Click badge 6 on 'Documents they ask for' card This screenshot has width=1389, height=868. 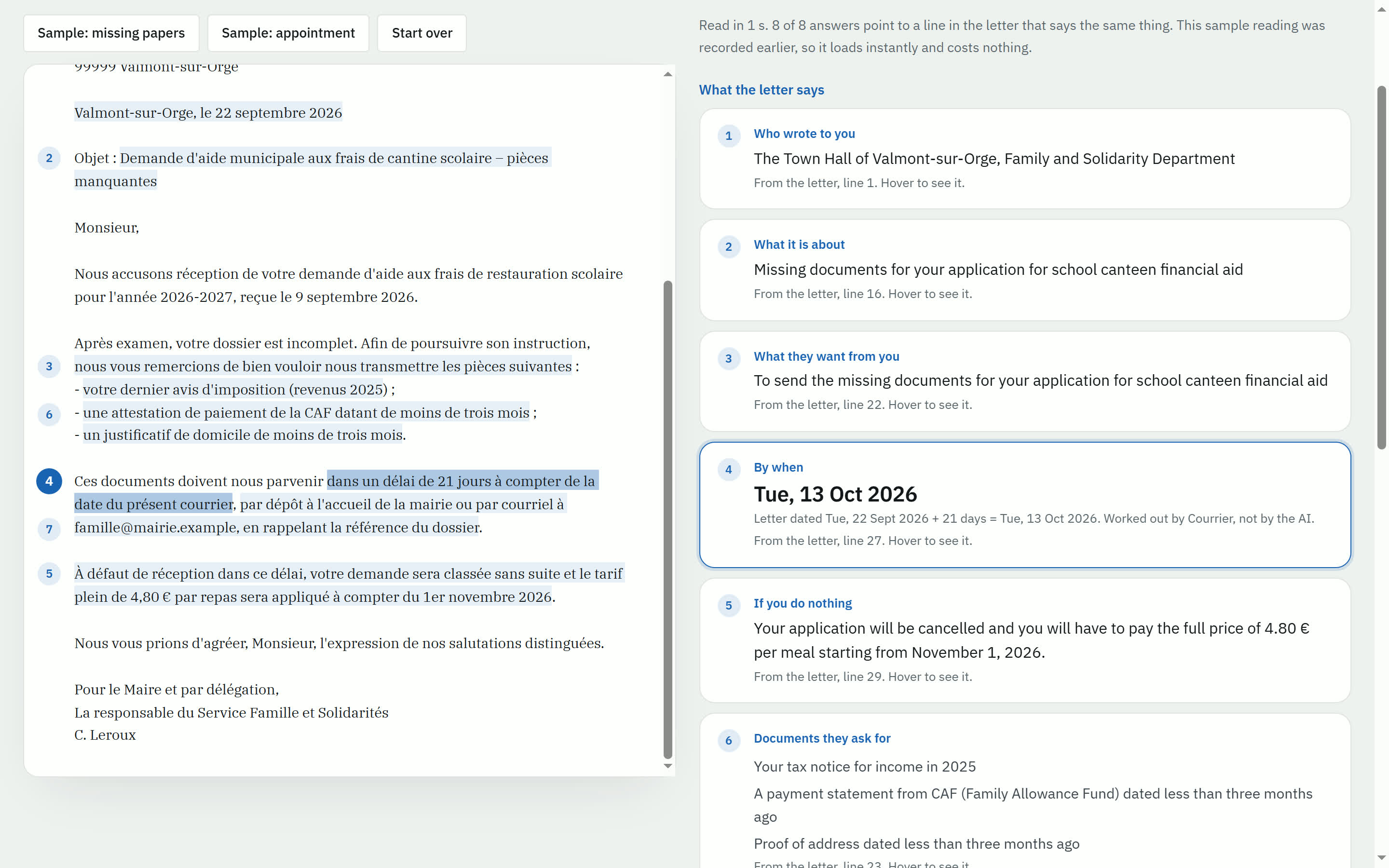pos(729,741)
